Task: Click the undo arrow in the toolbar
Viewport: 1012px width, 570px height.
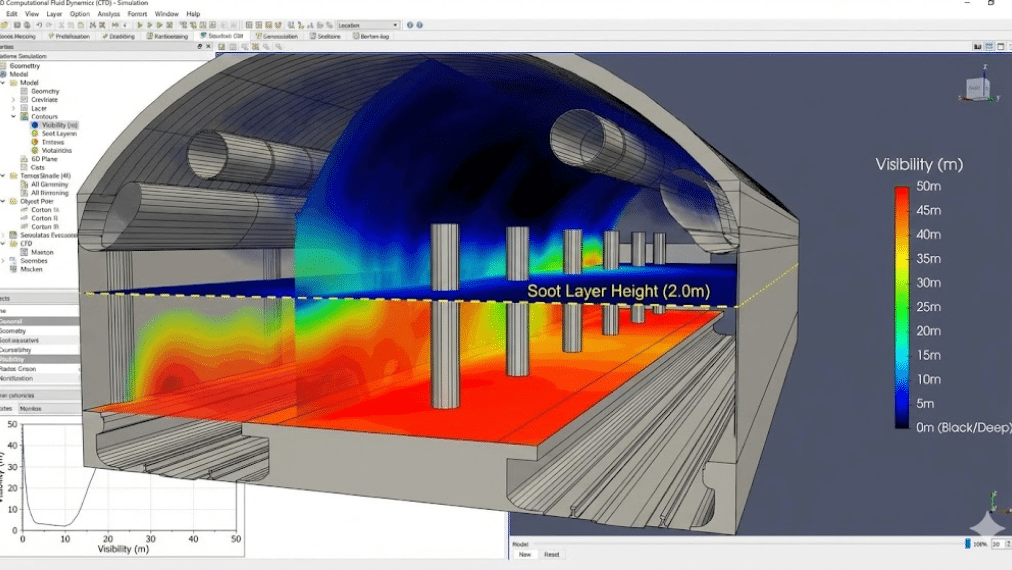Action: pos(39,25)
